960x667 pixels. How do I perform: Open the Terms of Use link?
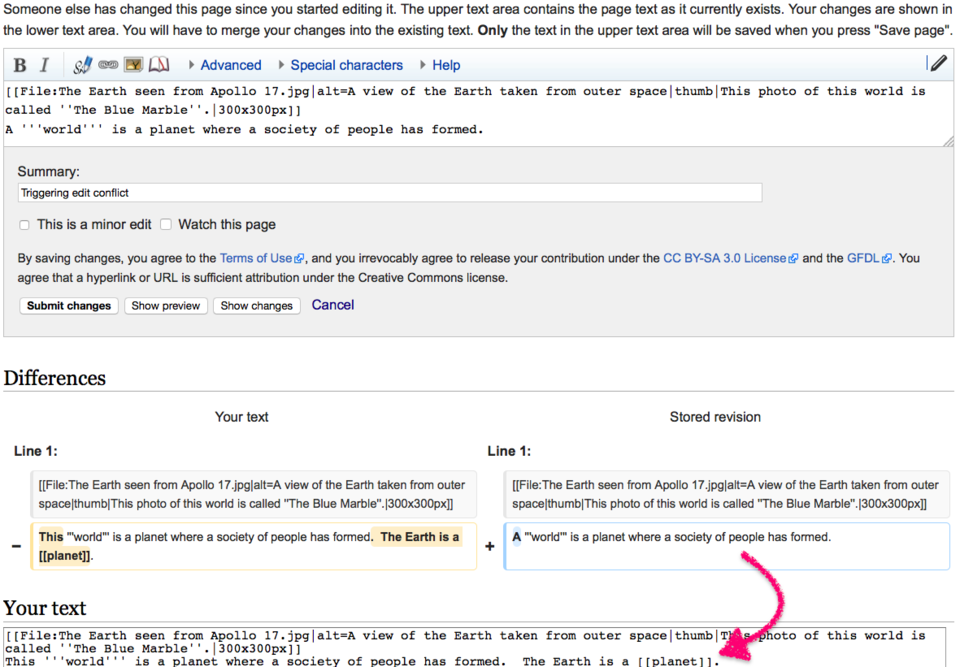261,258
